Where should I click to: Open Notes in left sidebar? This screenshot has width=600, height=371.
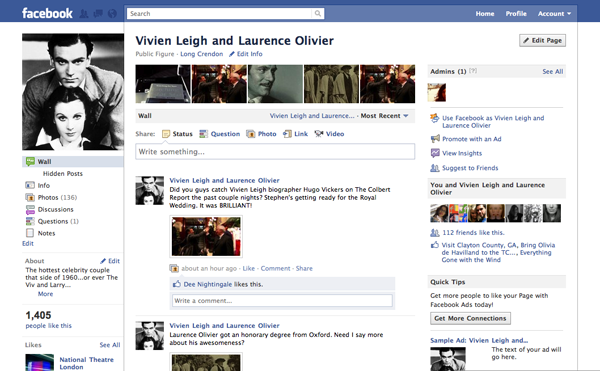pyautogui.click(x=40, y=233)
